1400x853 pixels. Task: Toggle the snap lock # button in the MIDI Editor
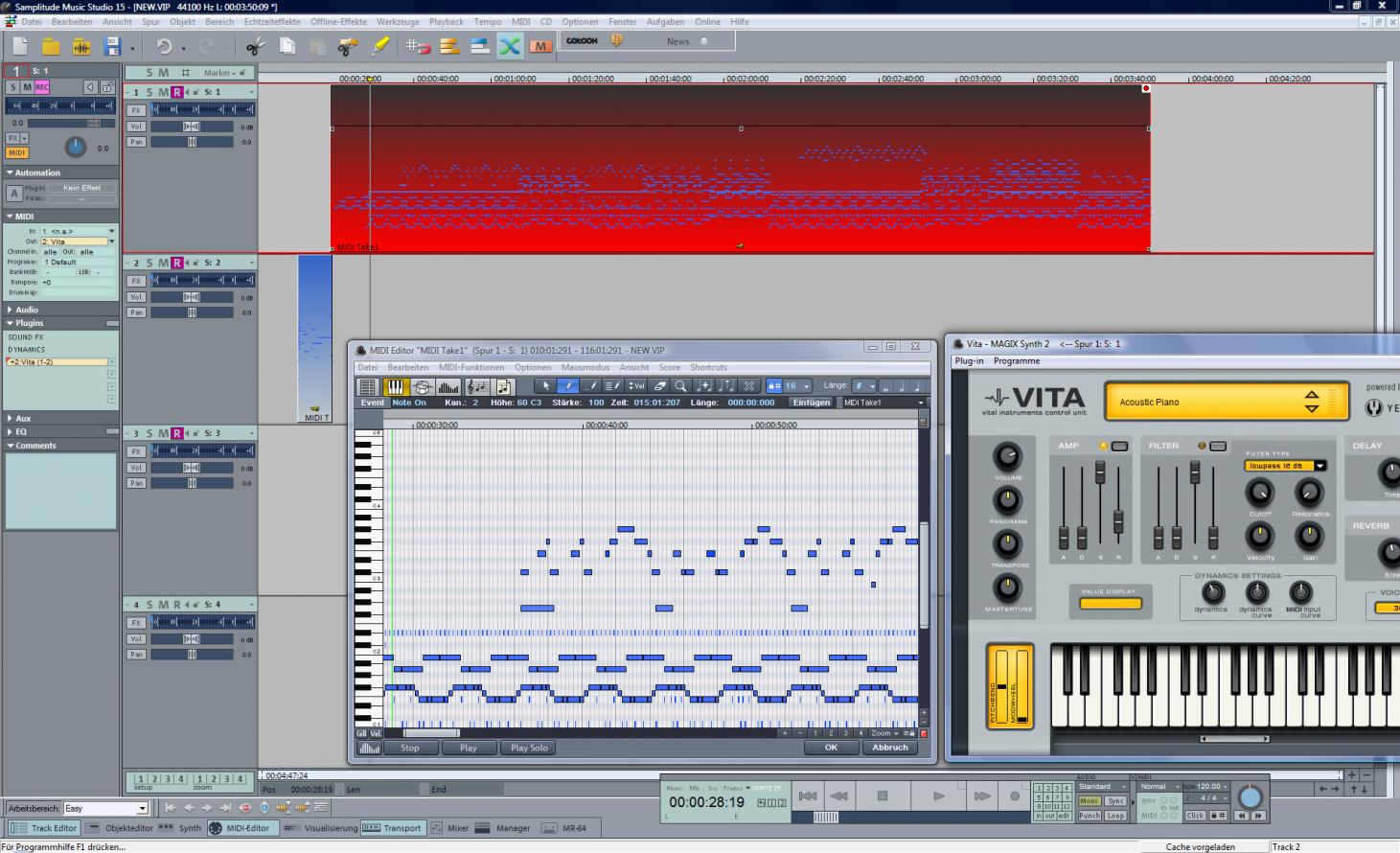coord(774,385)
